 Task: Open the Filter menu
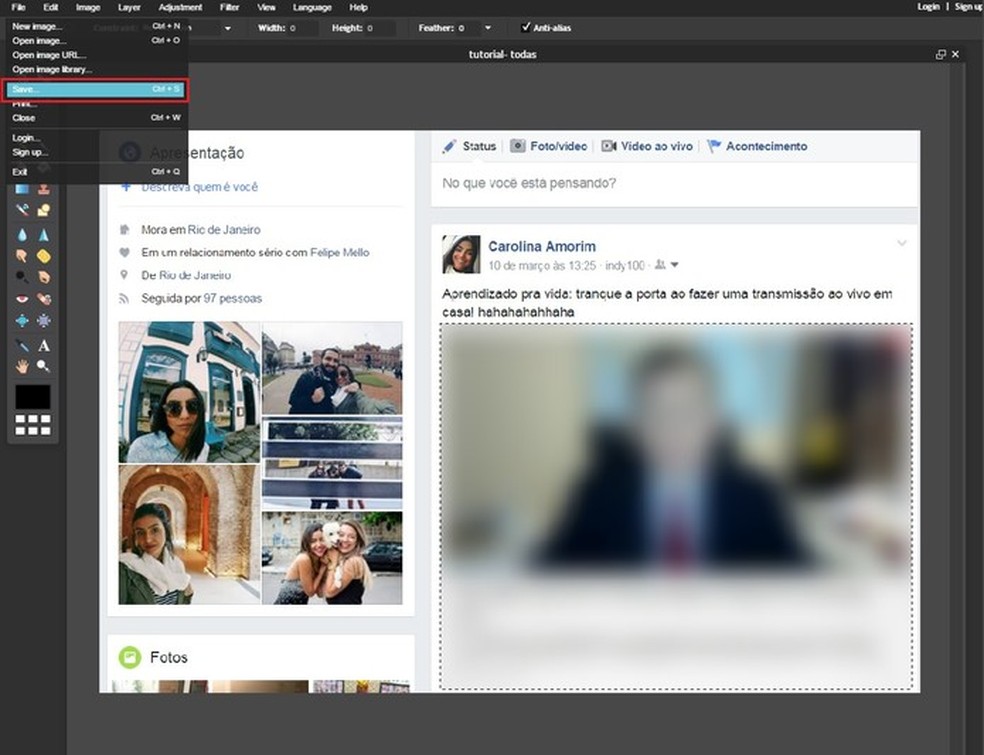(x=229, y=7)
